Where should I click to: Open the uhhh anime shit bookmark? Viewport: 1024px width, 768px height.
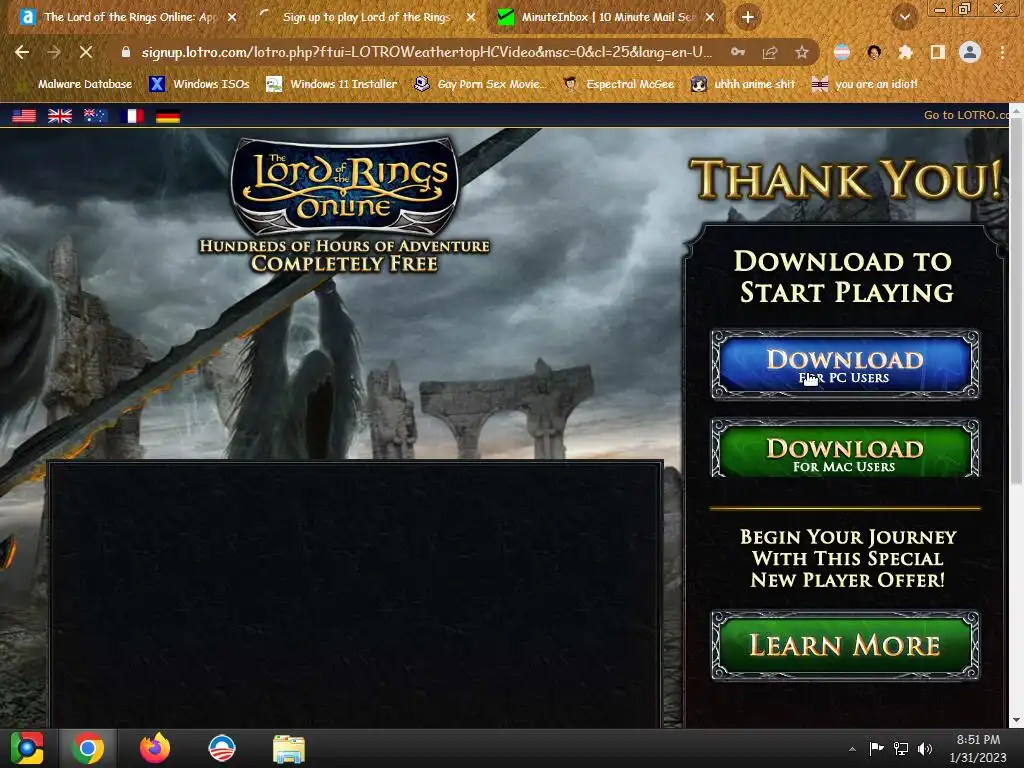pos(744,84)
